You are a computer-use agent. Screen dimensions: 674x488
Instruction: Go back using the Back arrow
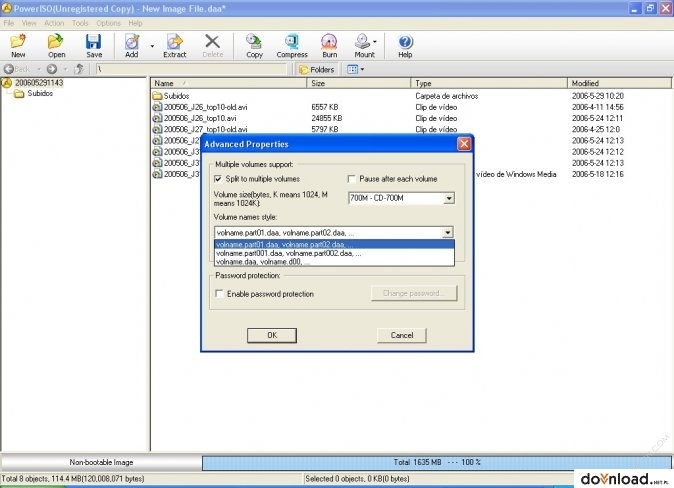tap(17, 69)
